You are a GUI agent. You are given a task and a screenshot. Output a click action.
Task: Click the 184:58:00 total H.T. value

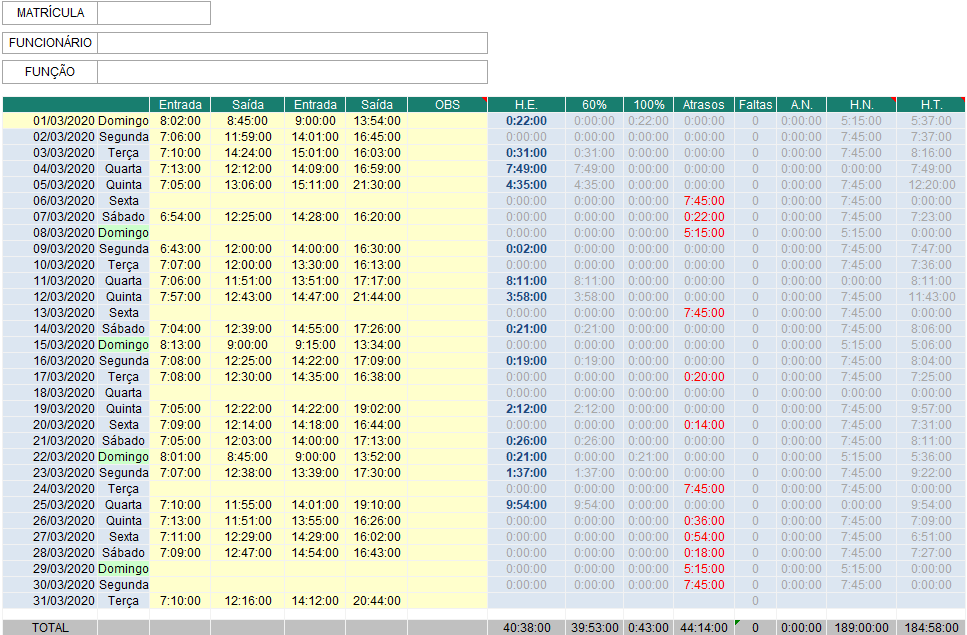[931, 627]
